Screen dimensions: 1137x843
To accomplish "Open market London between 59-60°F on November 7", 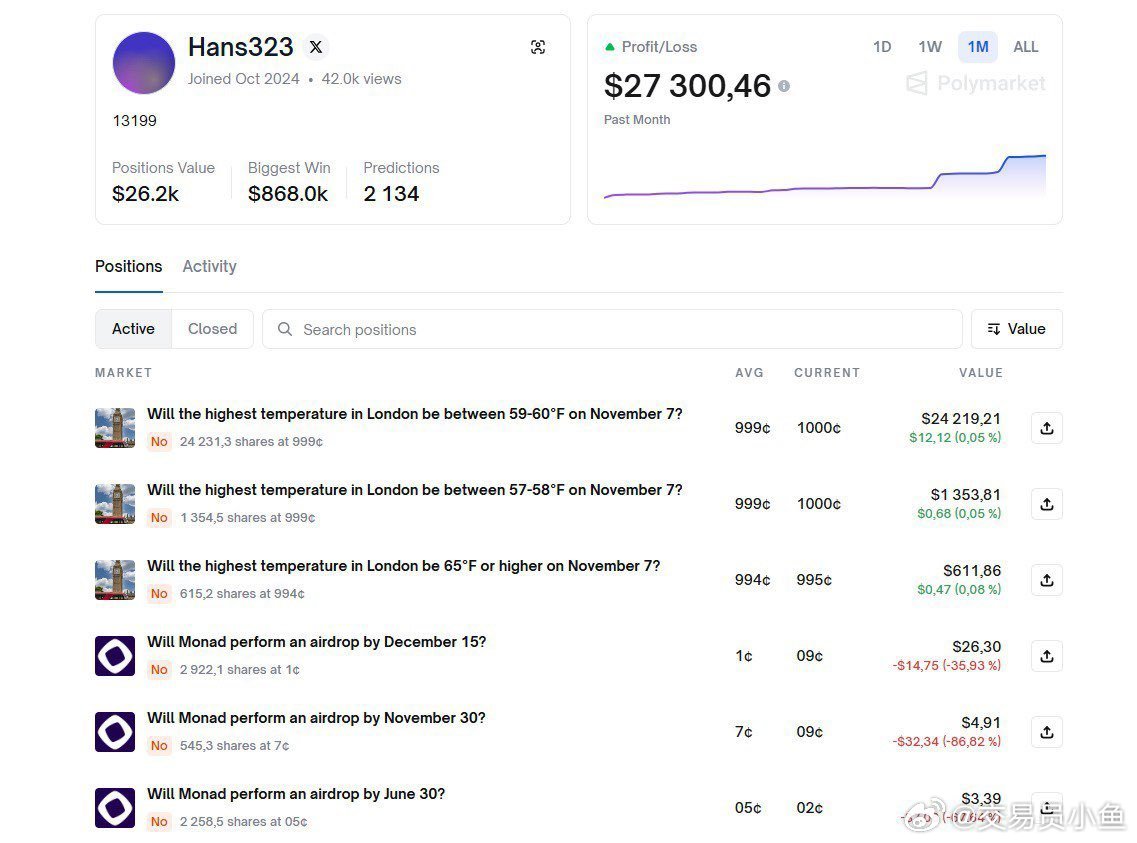I will pyautogui.click(x=415, y=414).
